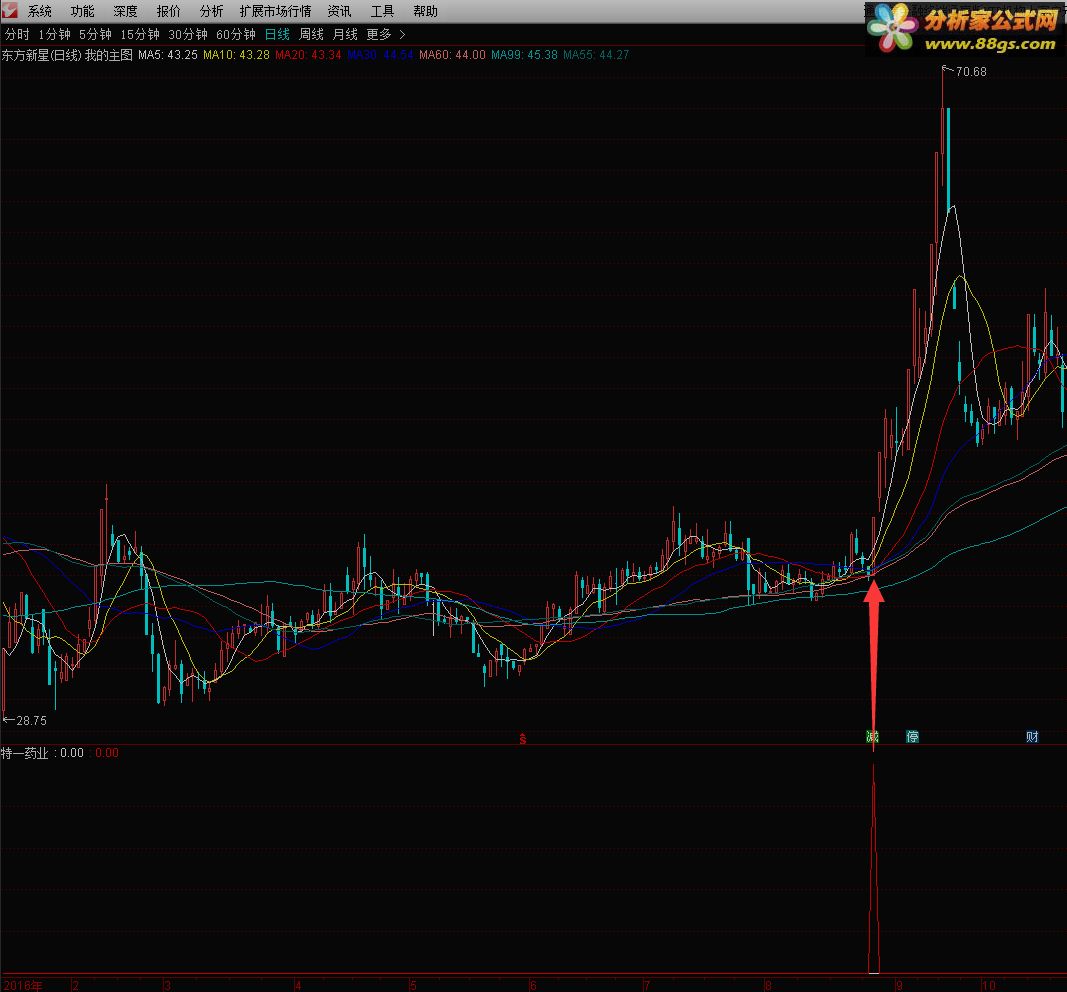Screen dimensions: 1067x992
Task: Click the MA99: 45.38 indicator value
Action: click(x=525, y=55)
